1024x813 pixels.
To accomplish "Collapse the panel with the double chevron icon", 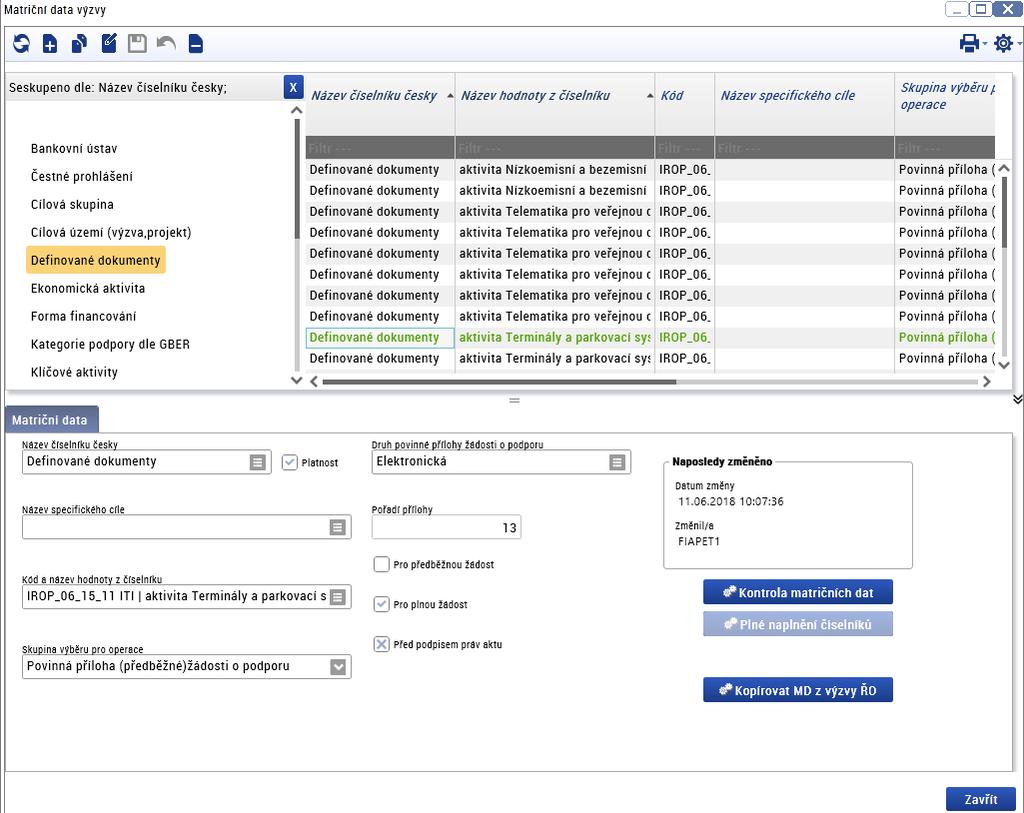I will point(1017,399).
